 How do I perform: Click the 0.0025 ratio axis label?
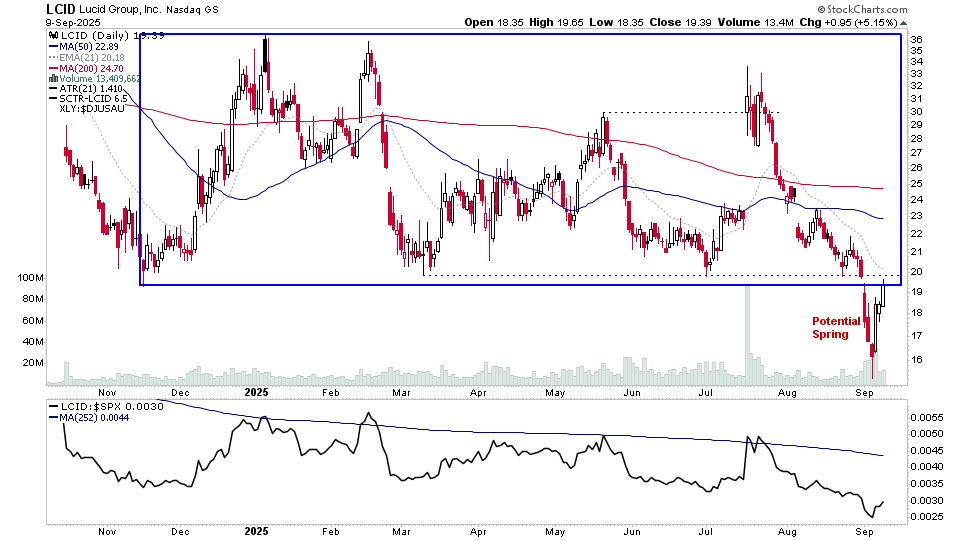pos(927,517)
